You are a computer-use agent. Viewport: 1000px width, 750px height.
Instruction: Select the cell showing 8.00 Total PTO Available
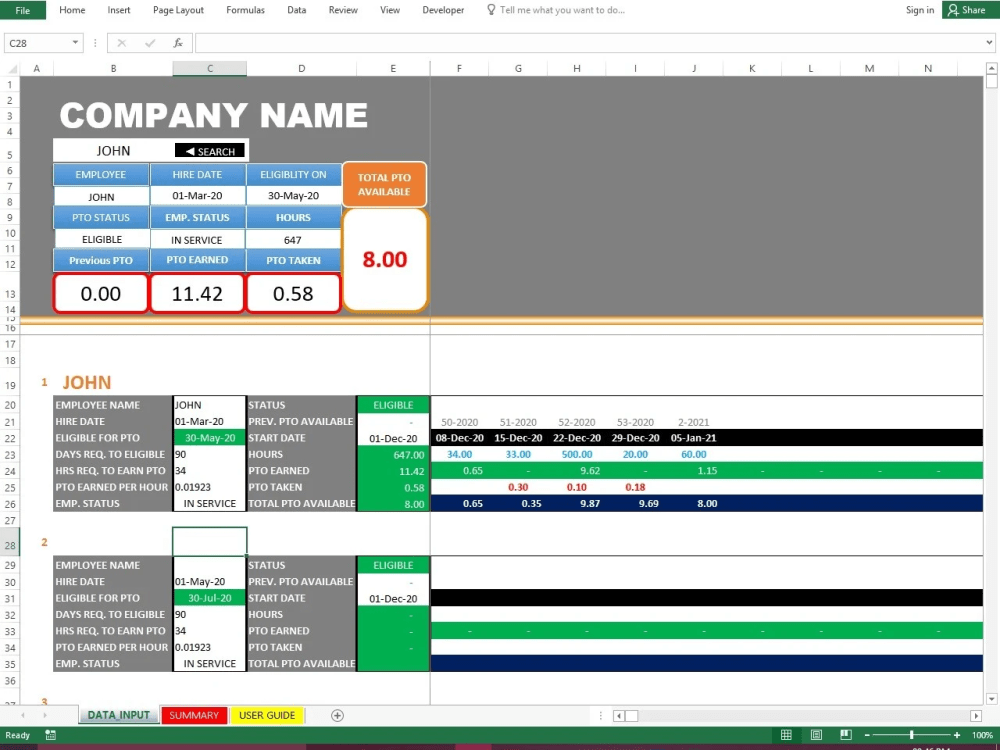tap(385, 258)
